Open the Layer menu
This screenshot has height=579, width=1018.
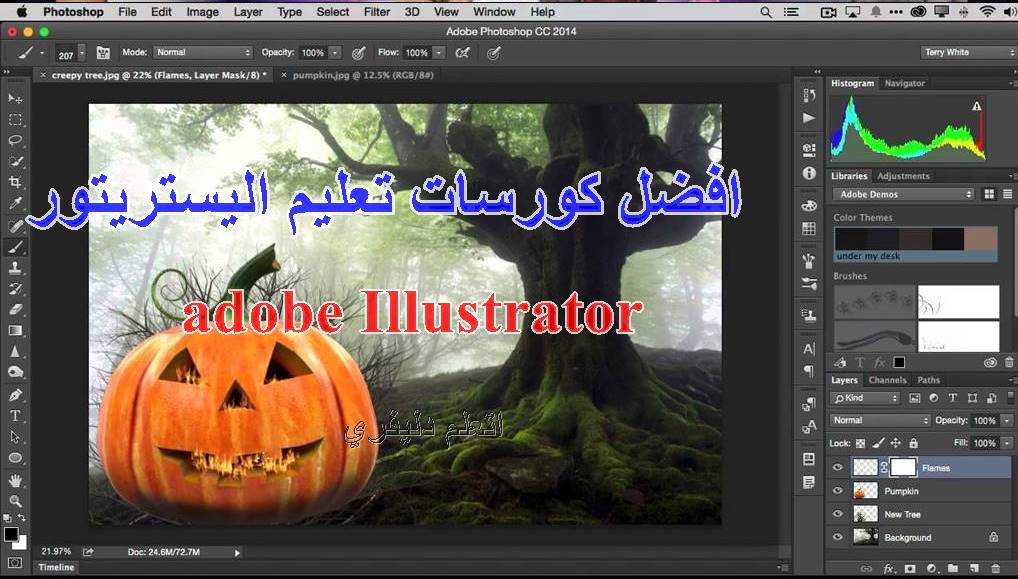[247, 12]
